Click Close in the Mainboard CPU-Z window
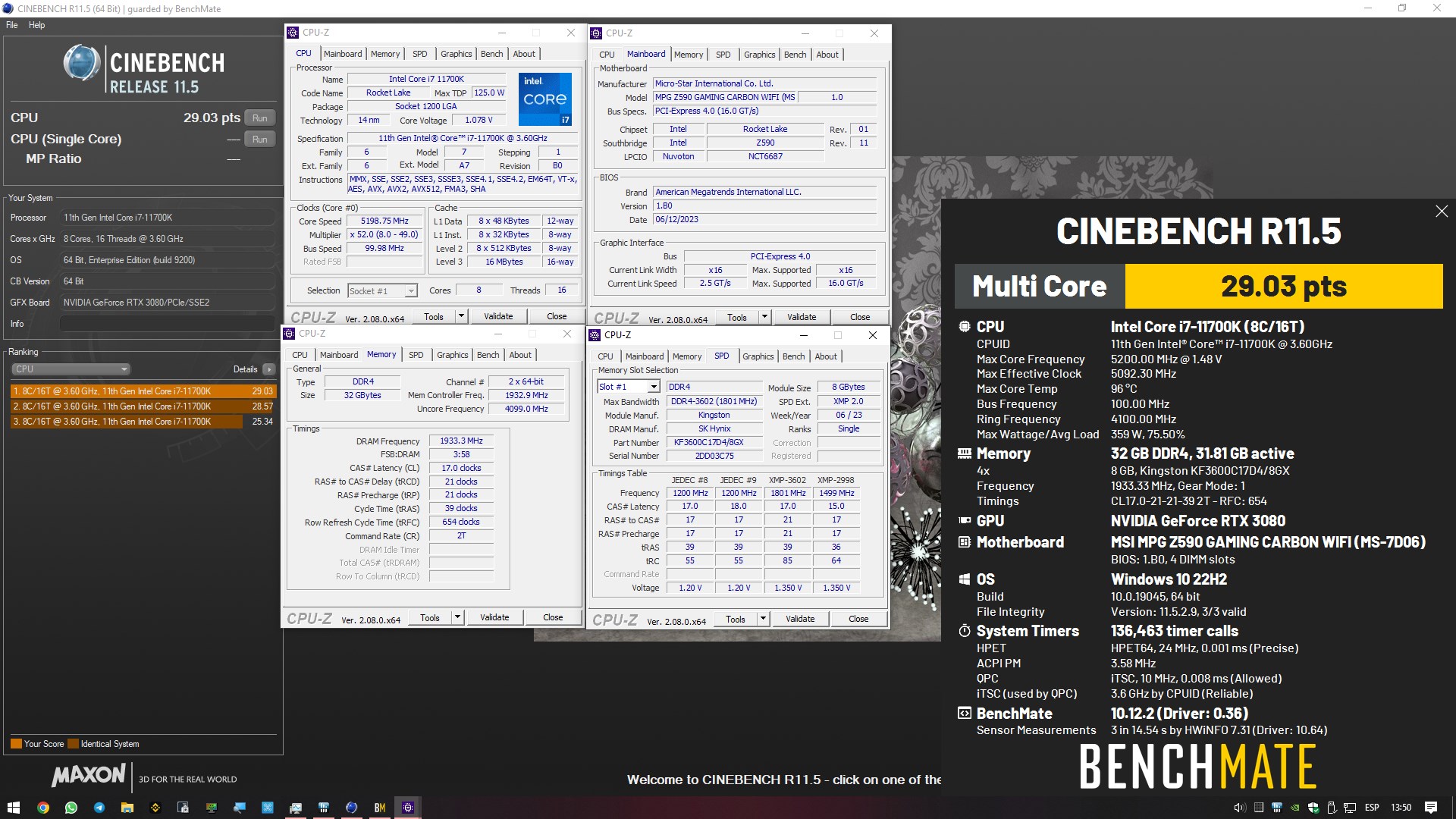The height and width of the screenshot is (819, 1456). pyautogui.click(x=860, y=317)
